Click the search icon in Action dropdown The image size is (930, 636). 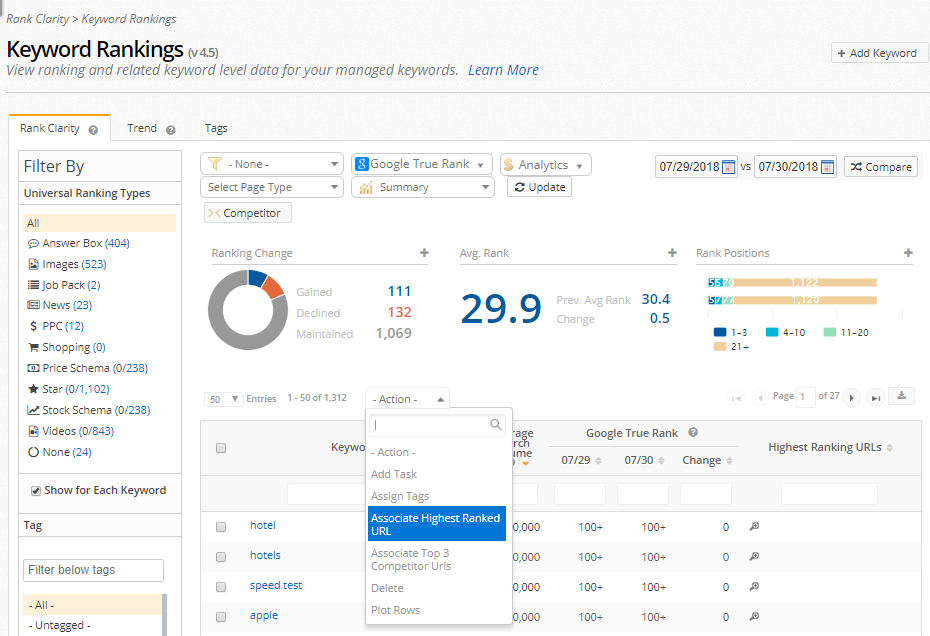[496, 424]
